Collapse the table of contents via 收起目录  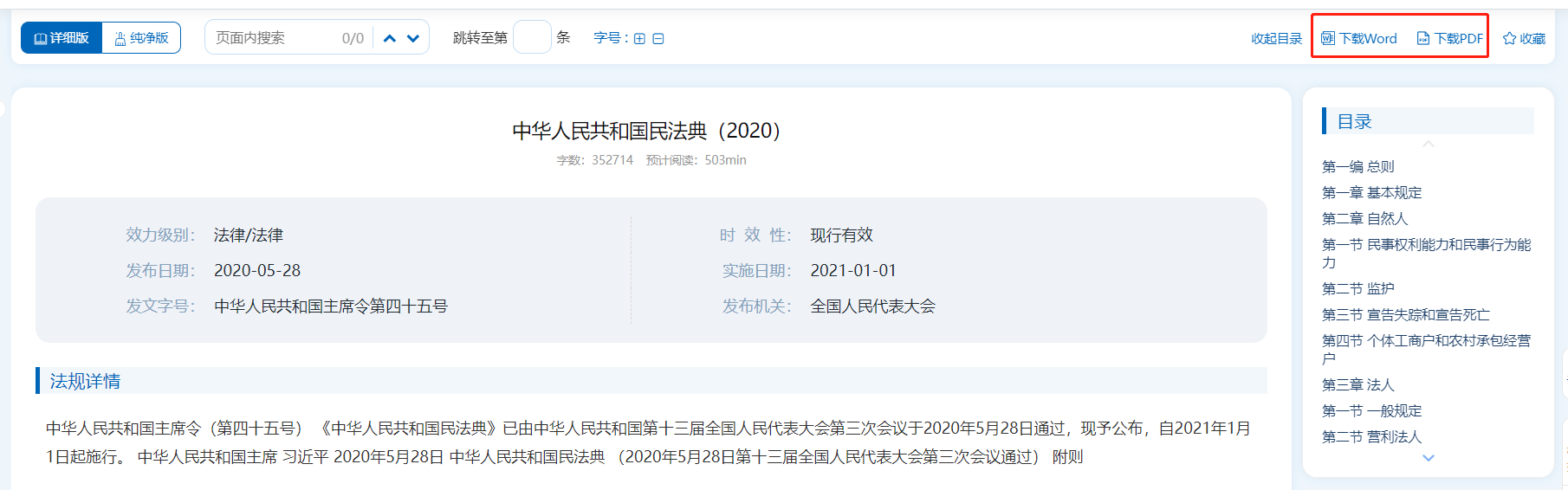pos(1276,38)
